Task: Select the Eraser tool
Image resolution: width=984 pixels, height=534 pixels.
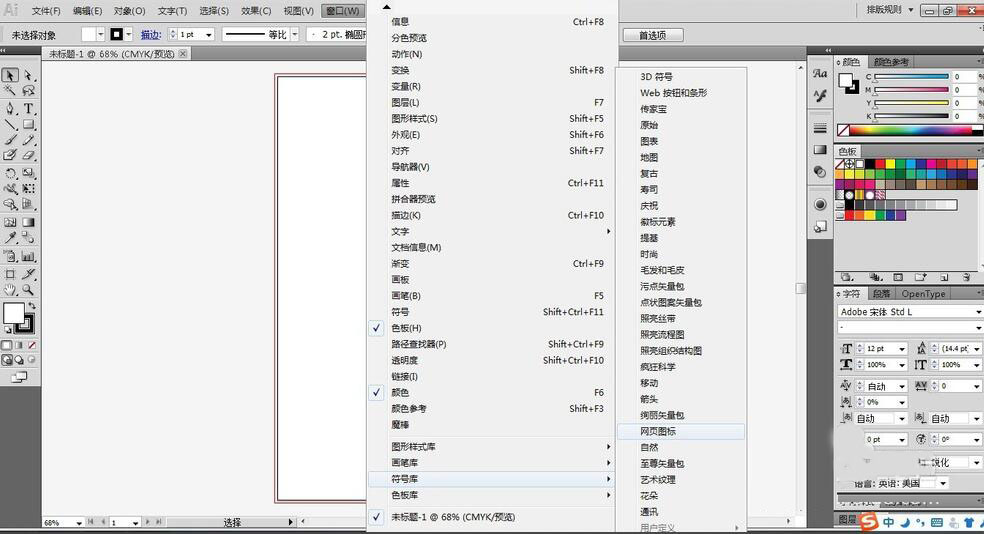Action: (28, 156)
